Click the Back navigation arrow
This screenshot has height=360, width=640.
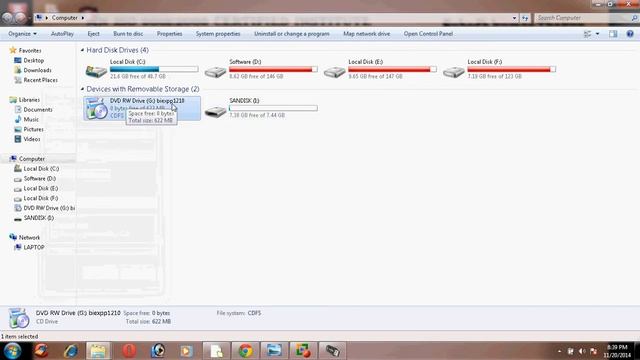pyautogui.click(x=7, y=18)
